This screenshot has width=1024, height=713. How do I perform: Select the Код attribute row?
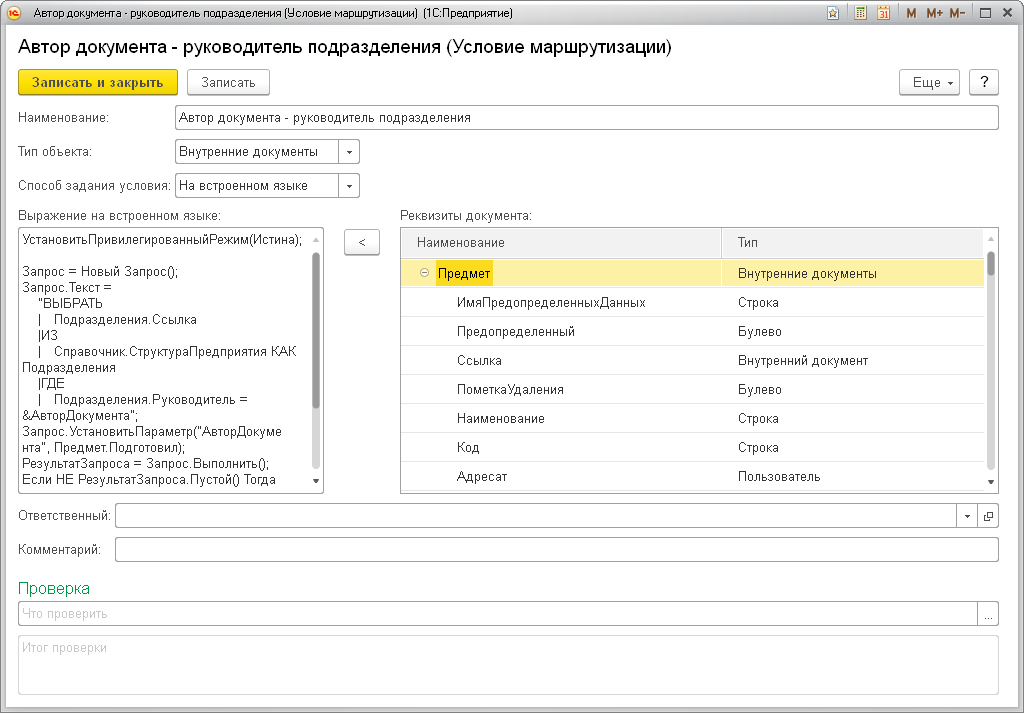692,447
